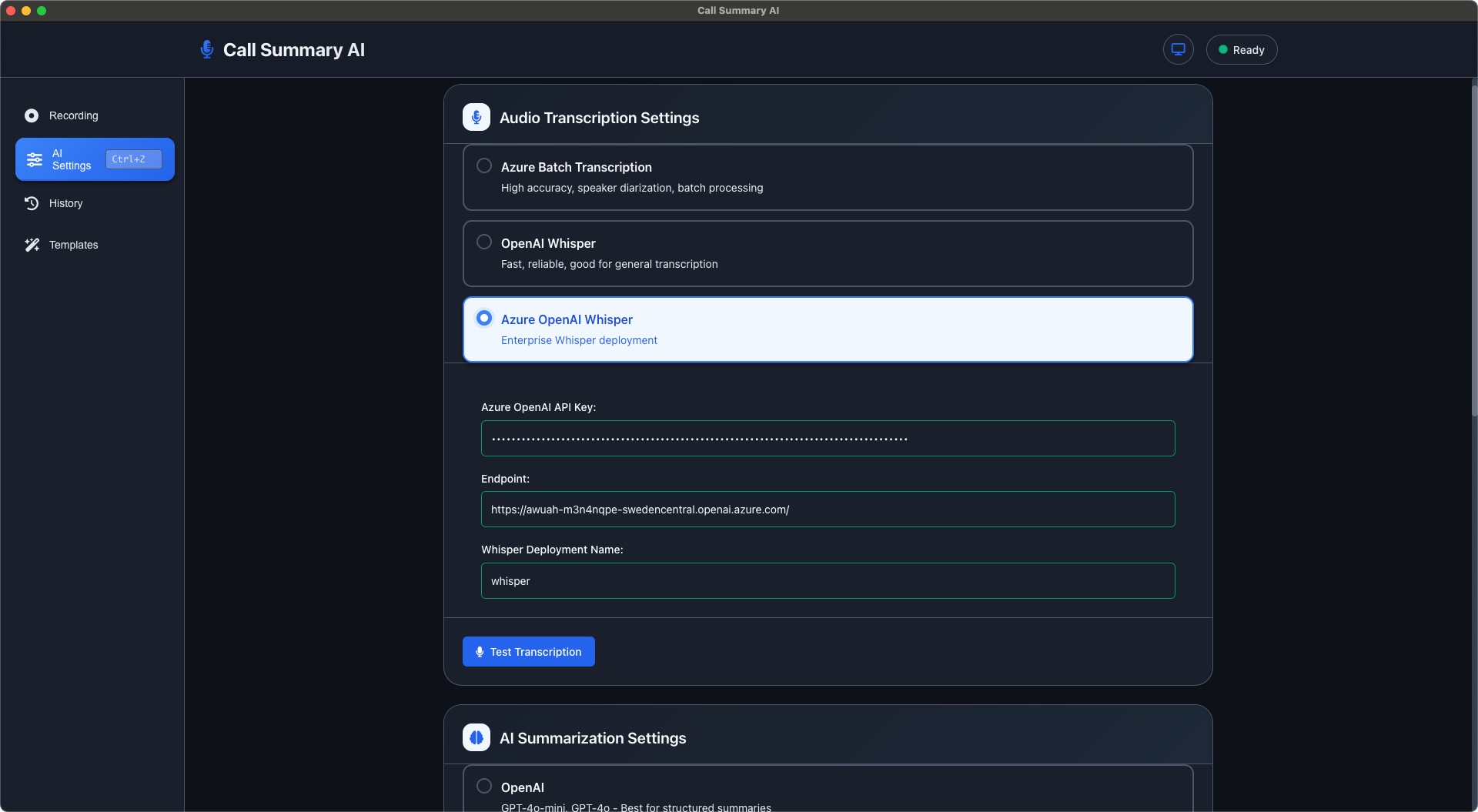Click the 'Endpoint:' label
This screenshot has height=812, width=1478.
coord(505,479)
